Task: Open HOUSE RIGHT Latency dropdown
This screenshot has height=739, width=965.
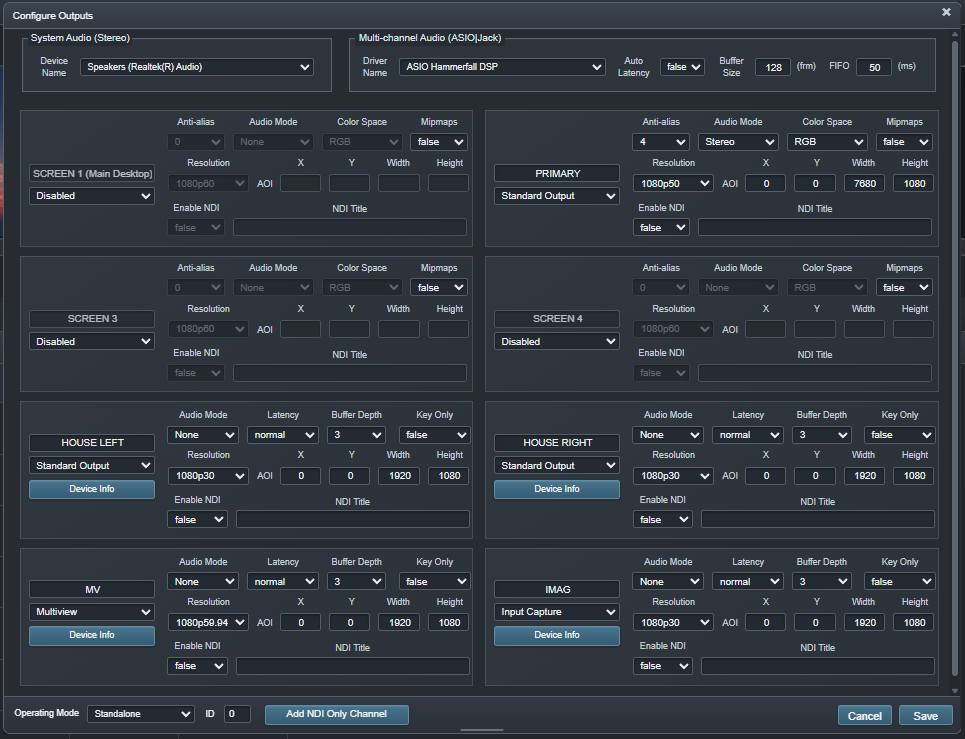Action: coord(748,435)
